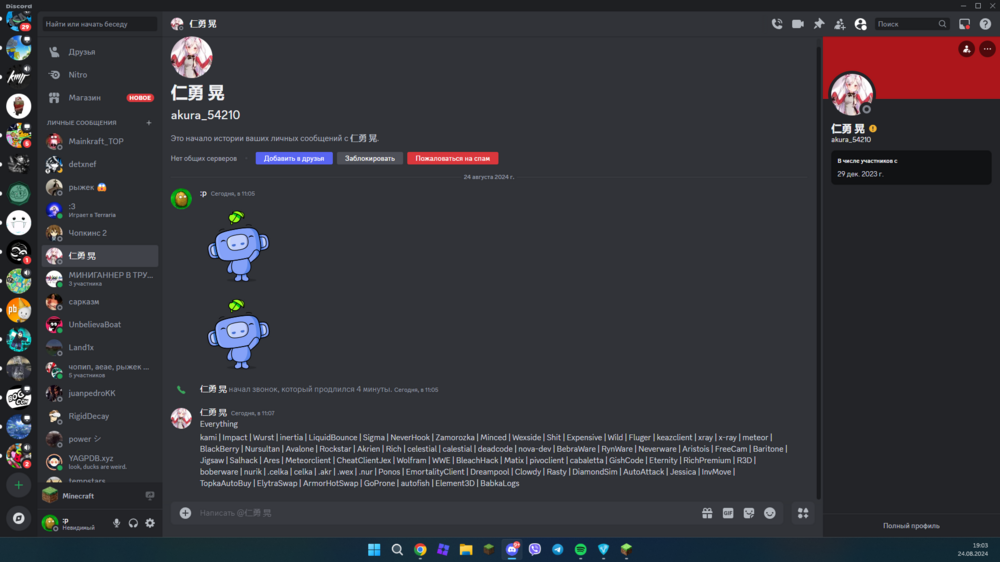The width and height of the screenshot is (1000, 562).
Task: Open File Explorer from the taskbar
Action: point(466,549)
